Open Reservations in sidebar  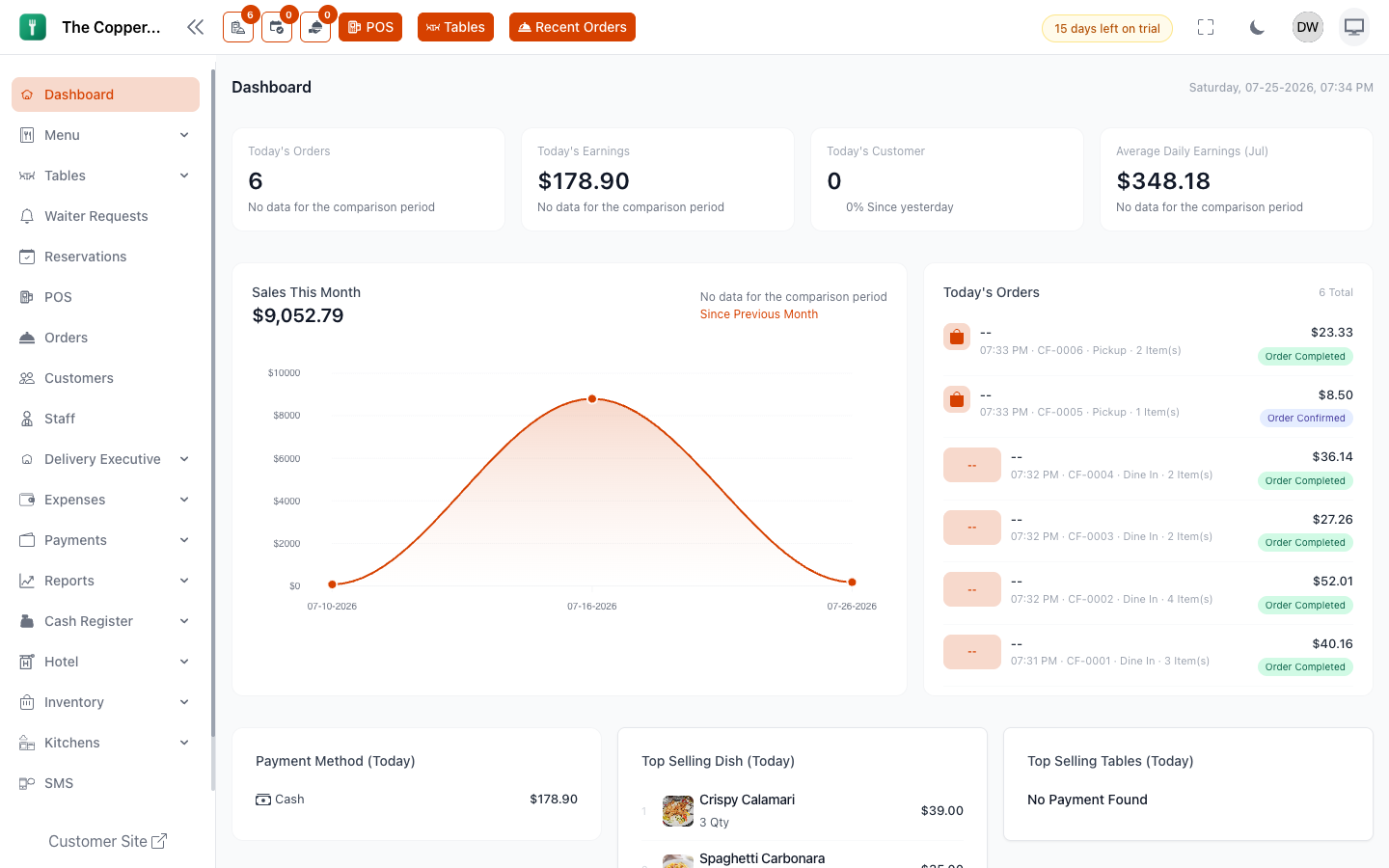[x=106, y=257]
